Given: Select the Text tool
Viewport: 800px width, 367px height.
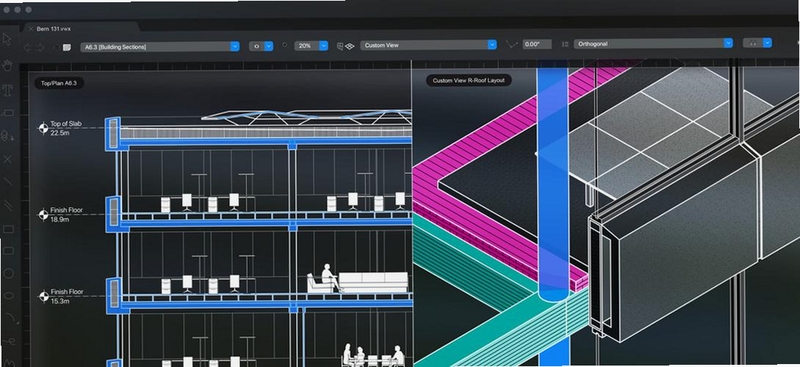Looking at the screenshot, I should tap(7, 90).
